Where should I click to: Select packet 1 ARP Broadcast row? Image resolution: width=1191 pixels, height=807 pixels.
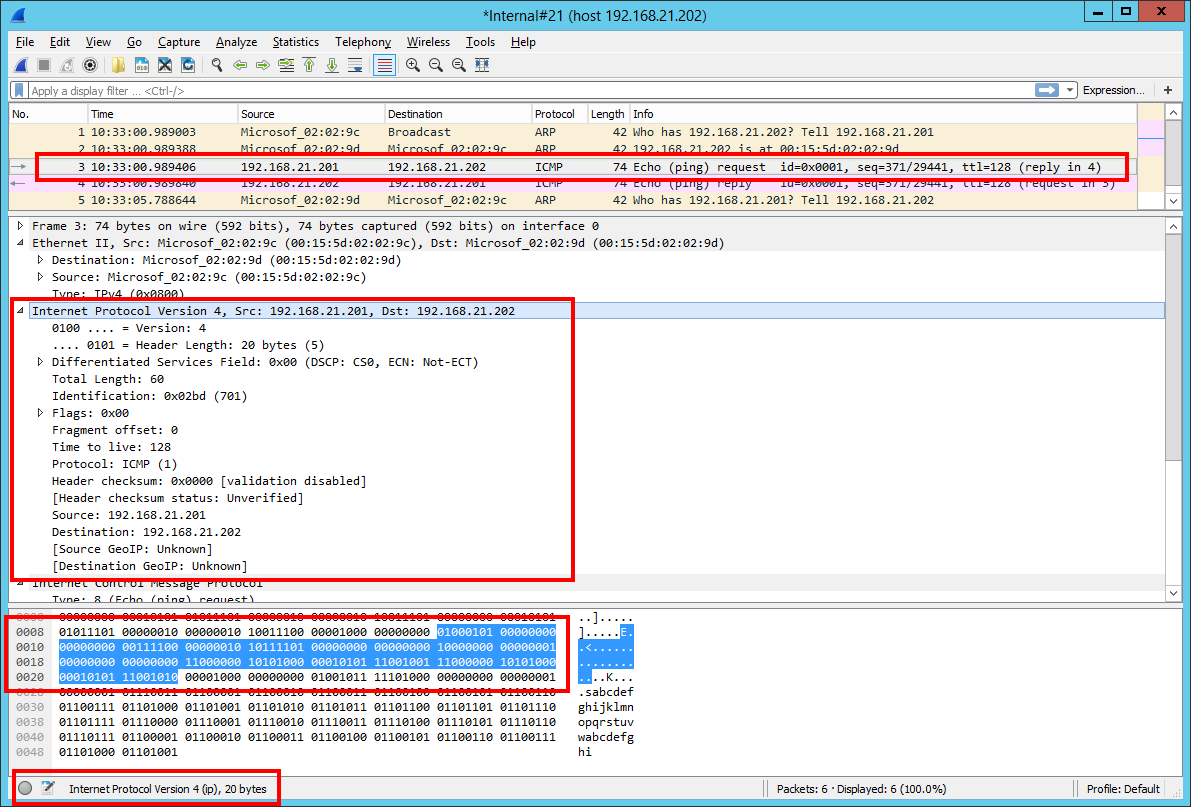click(x=573, y=132)
